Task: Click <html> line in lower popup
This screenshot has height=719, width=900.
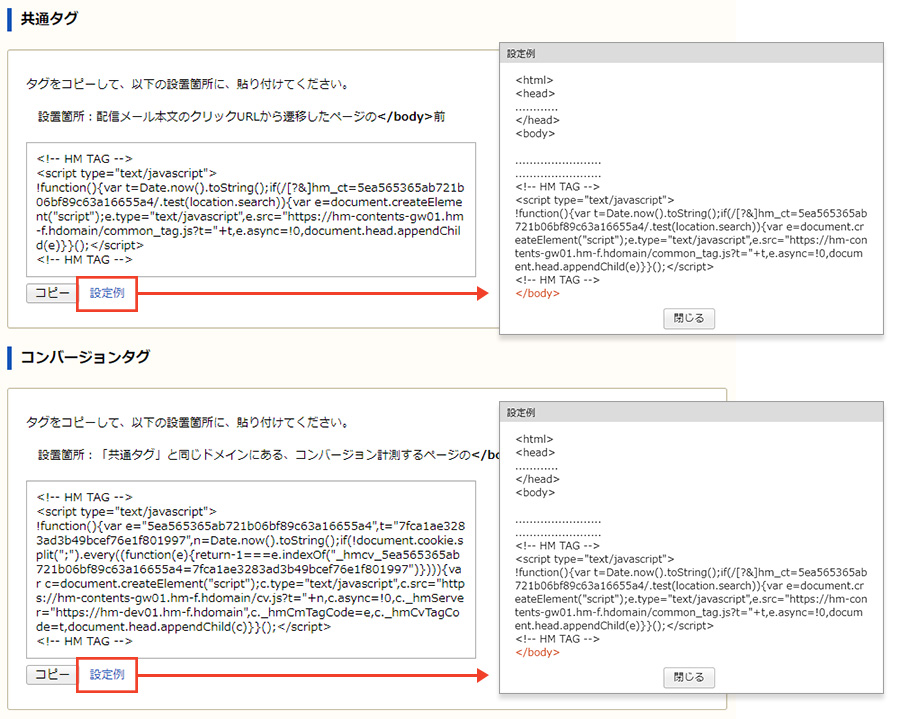Action: [534, 440]
